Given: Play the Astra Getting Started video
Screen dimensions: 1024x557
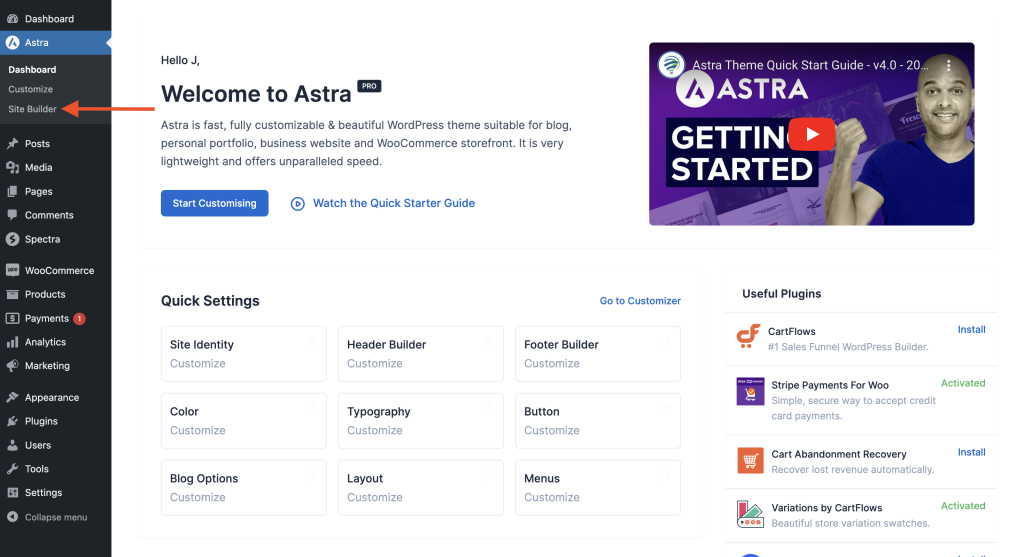Looking at the screenshot, I should click(812, 134).
